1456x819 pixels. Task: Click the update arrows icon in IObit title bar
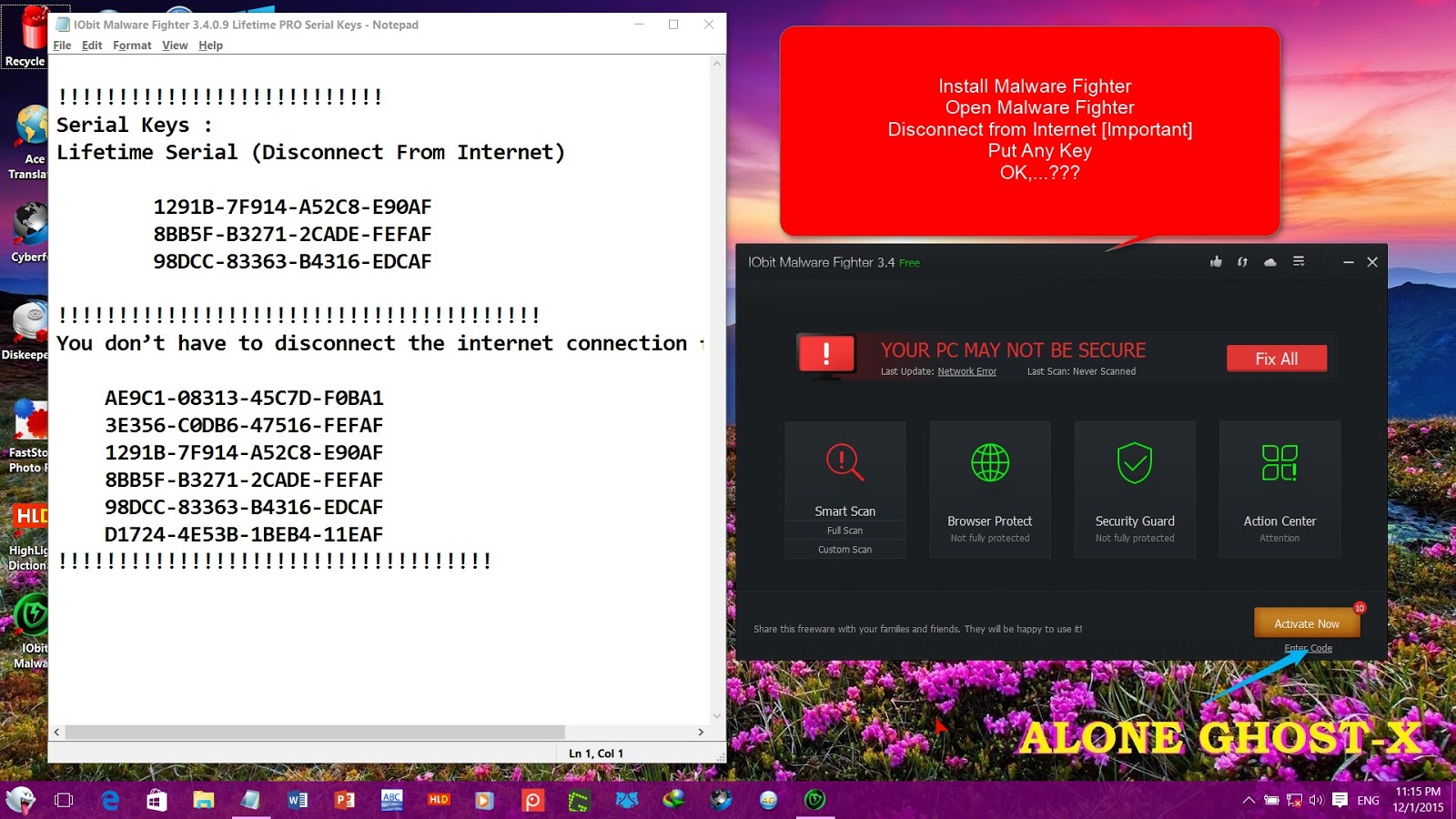[x=1242, y=262]
